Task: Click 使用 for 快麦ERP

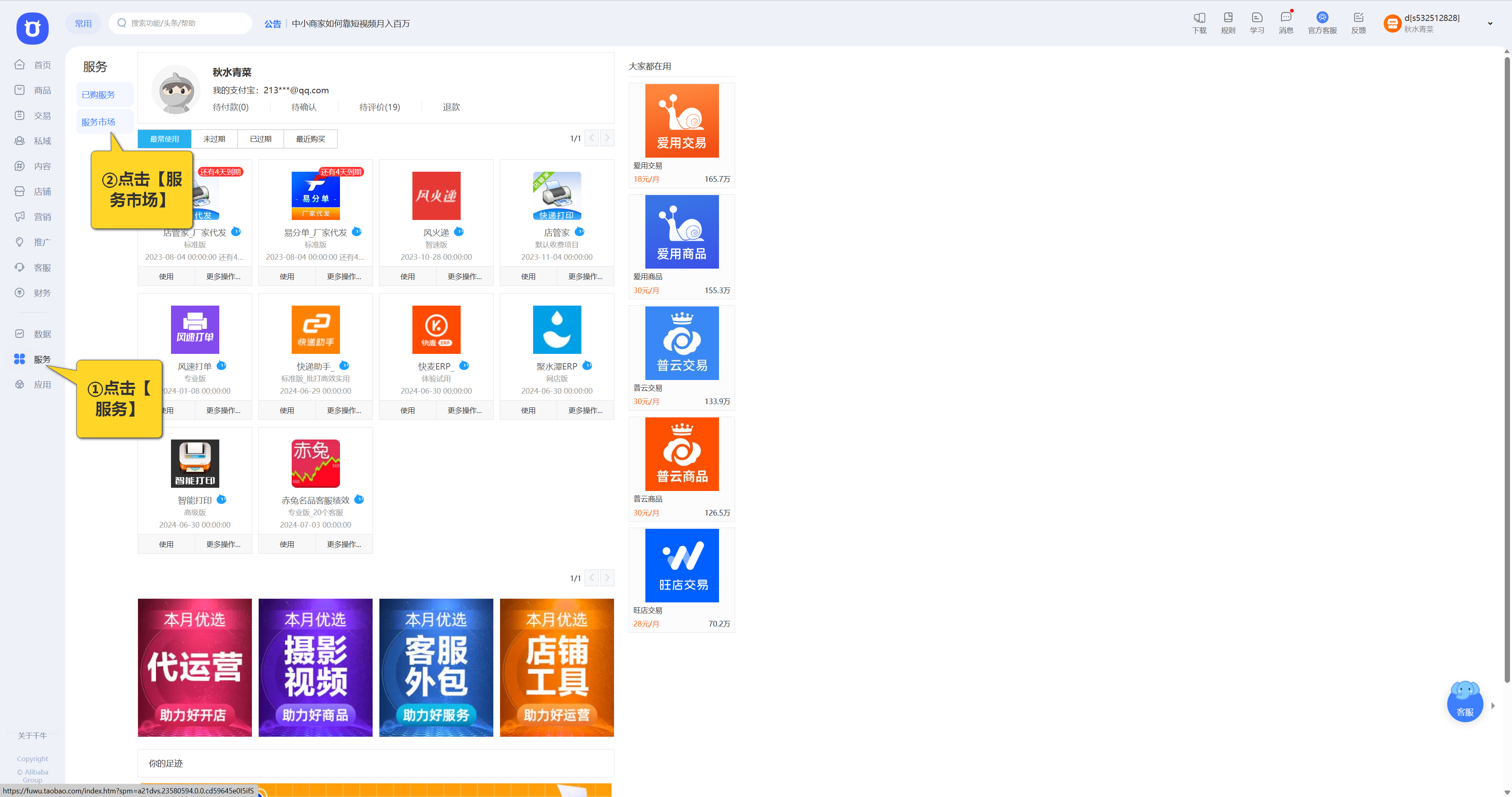Action: pos(407,411)
